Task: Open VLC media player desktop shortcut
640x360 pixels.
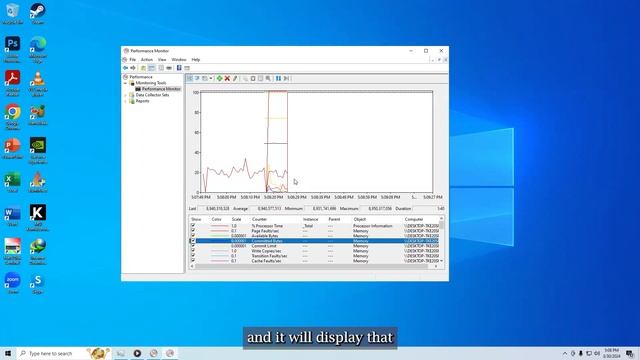Action: (38, 83)
